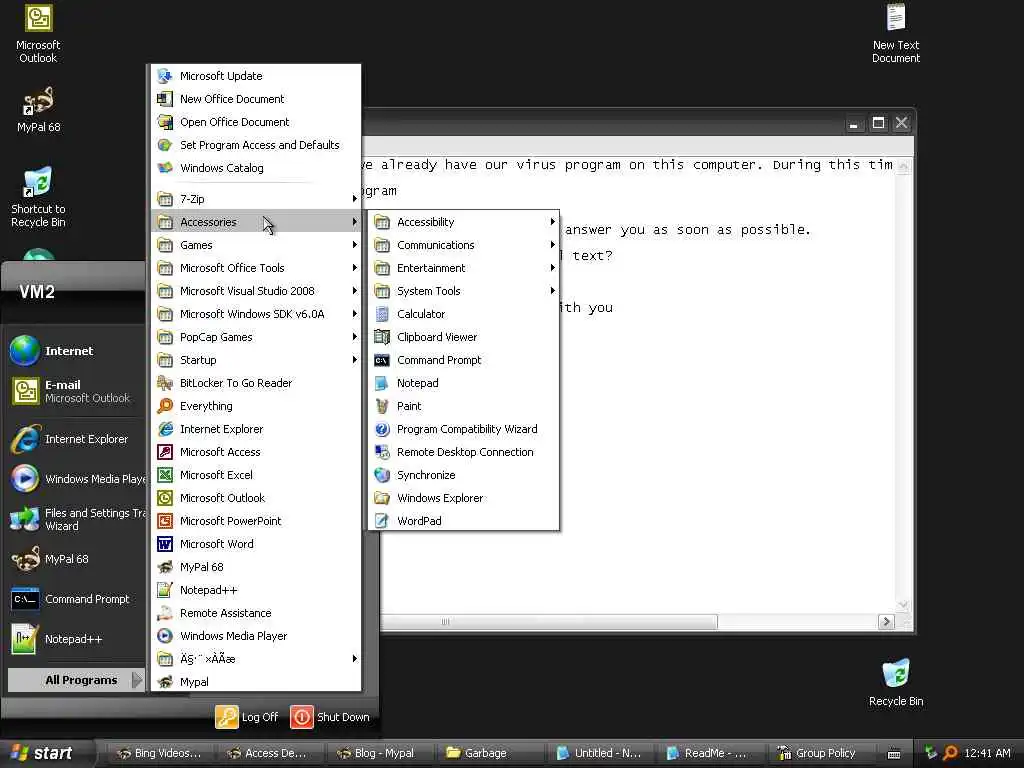Open Remote Desktop Connection
Image resolution: width=1024 pixels, height=768 pixels.
tap(463, 452)
